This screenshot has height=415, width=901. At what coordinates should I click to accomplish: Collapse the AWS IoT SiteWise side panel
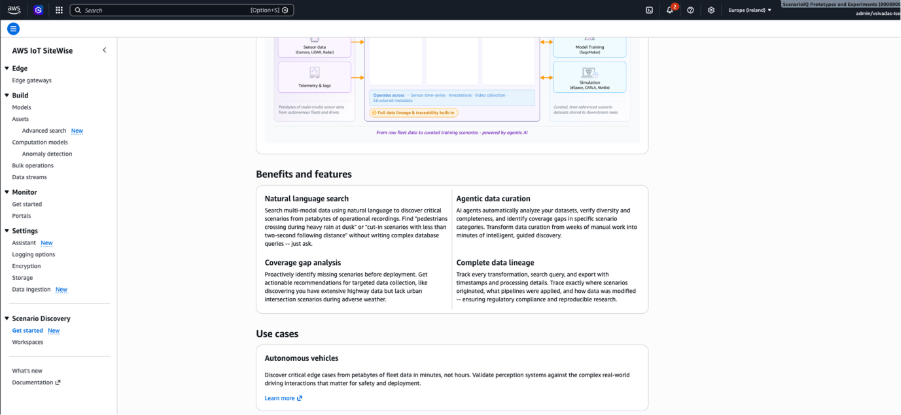104,51
